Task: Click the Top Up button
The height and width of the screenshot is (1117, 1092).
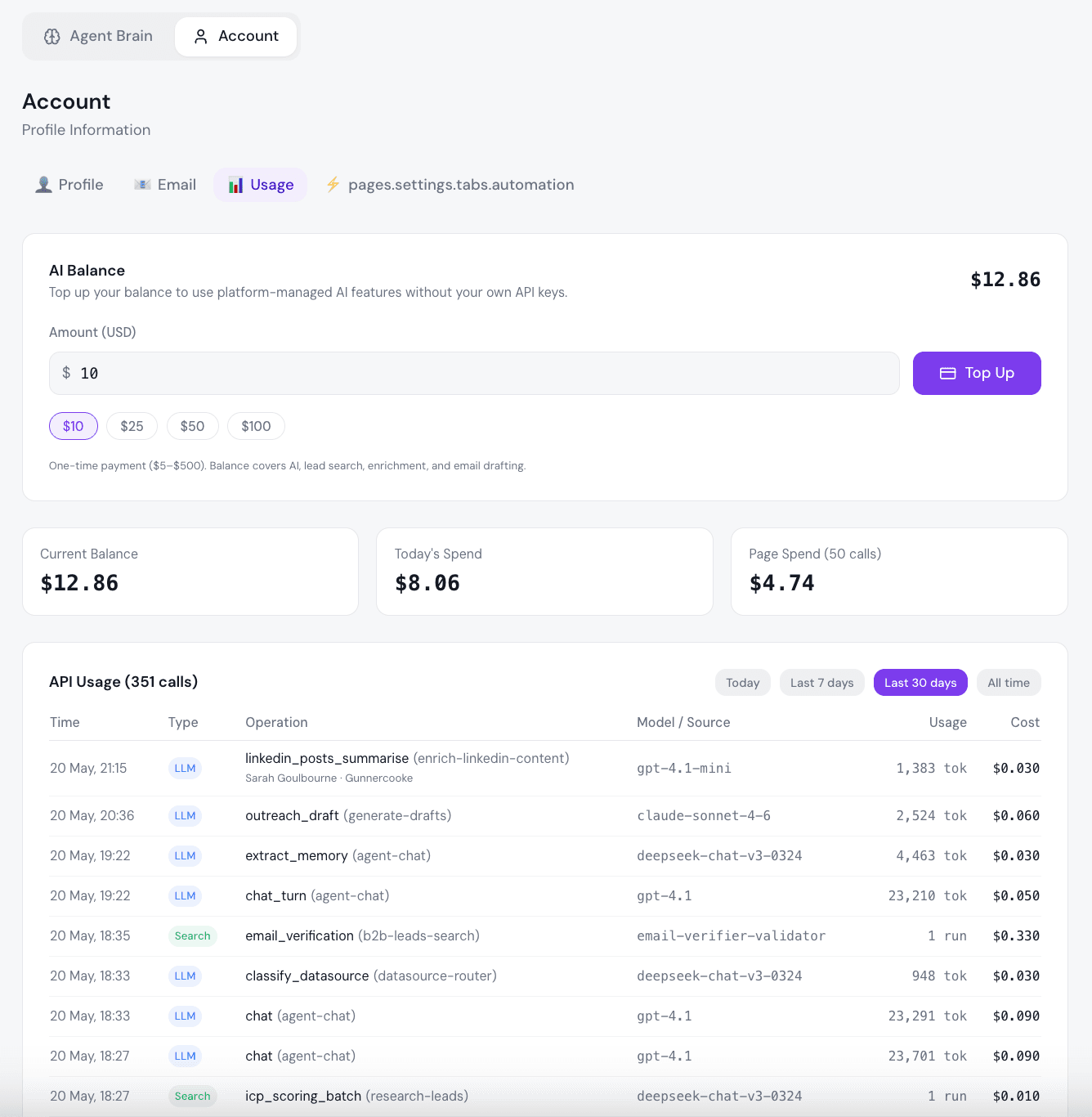Action: [x=977, y=373]
